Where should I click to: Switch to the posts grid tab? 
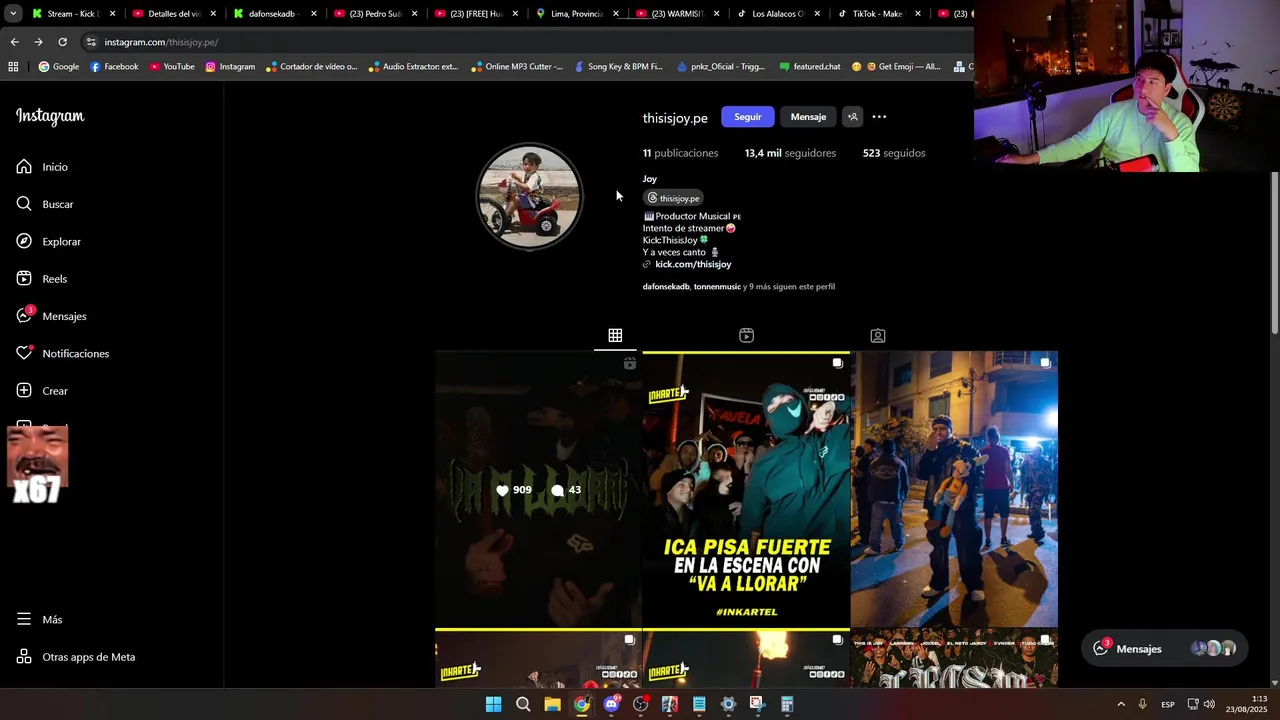(x=615, y=336)
